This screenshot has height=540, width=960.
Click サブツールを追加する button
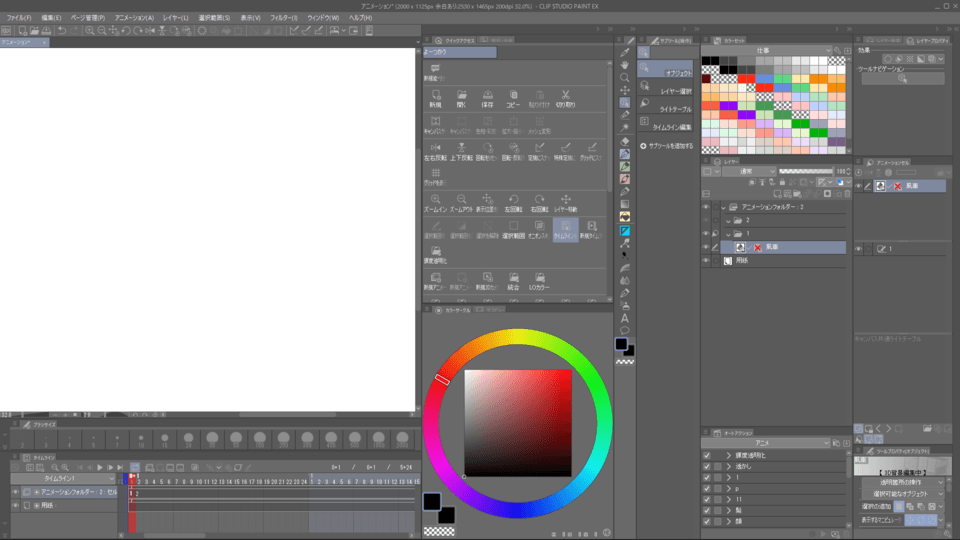click(x=666, y=146)
